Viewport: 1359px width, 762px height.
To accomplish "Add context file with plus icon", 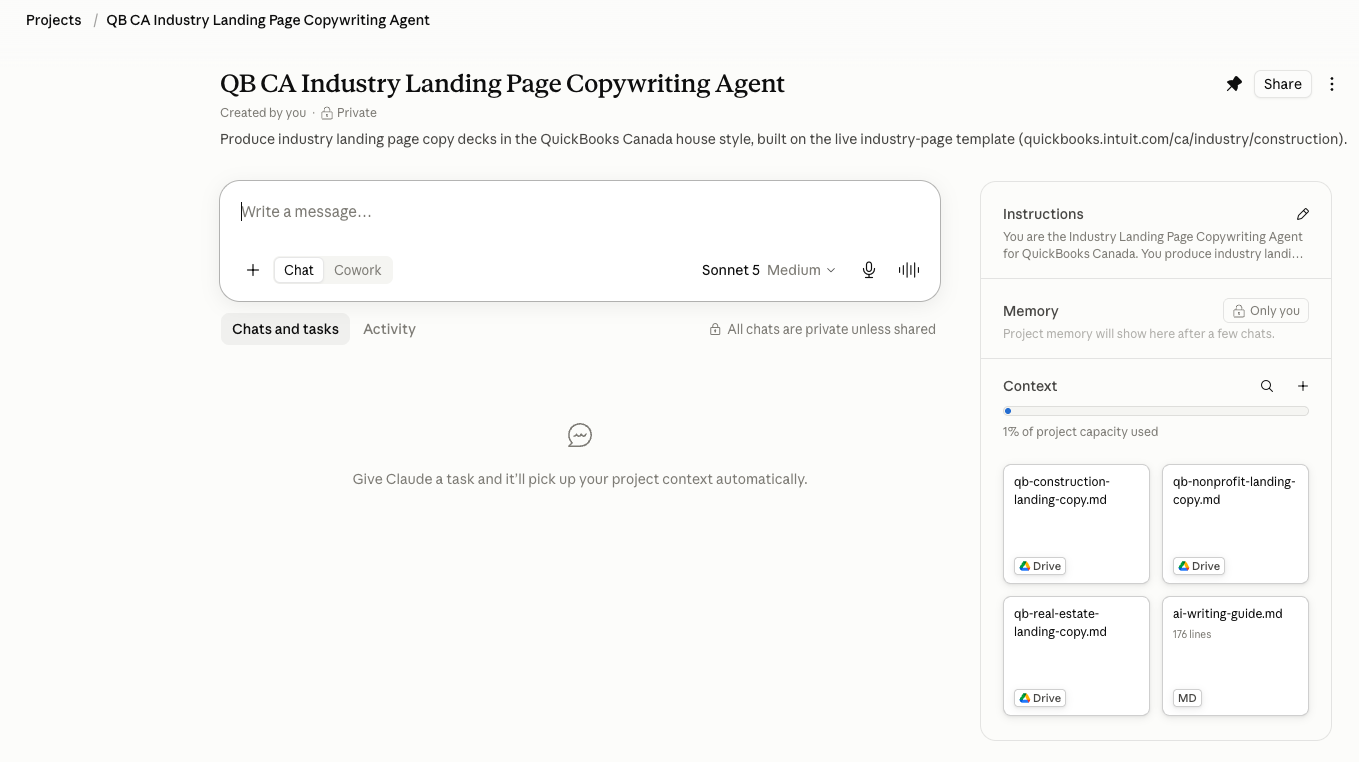I will [x=1303, y=386].
